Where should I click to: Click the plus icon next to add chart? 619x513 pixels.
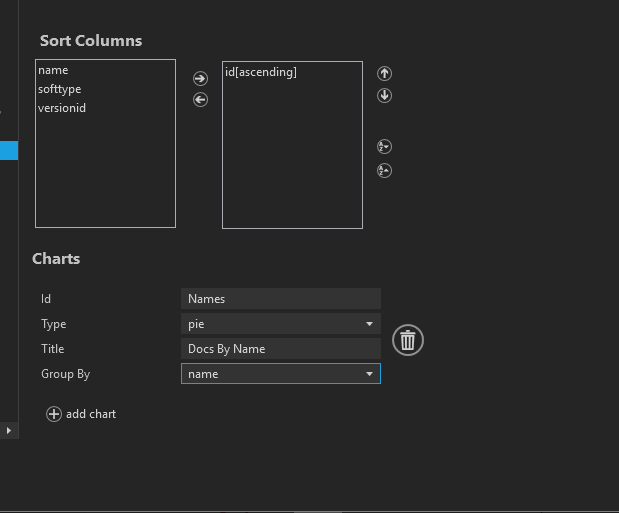pyautogui.click(x=54, y=414)
